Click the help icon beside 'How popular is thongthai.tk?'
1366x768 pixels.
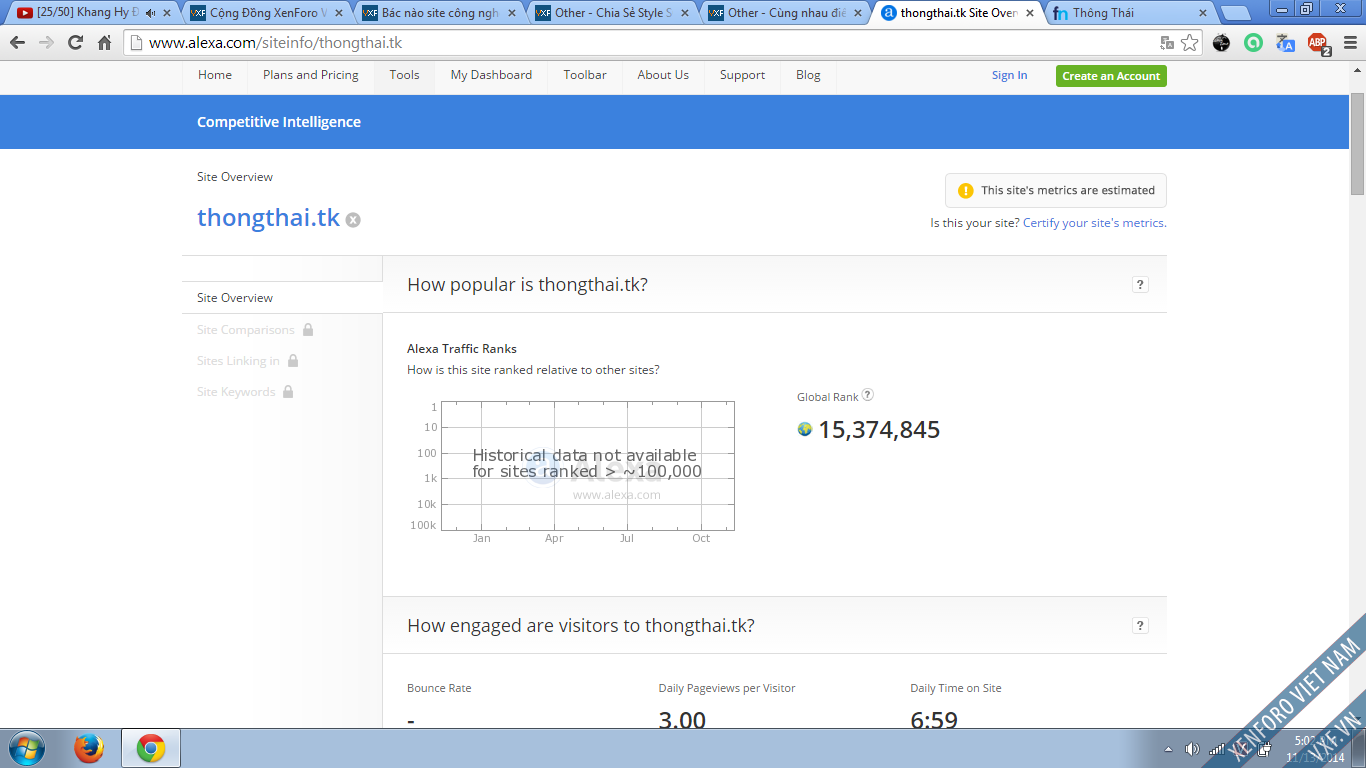point(1140,284)
